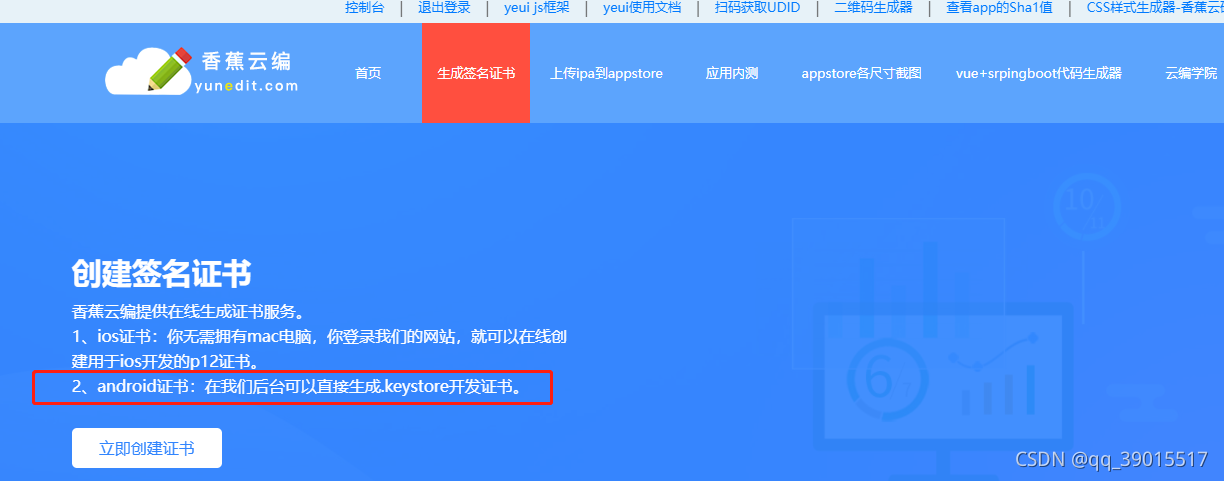The width and height of the screenshot is (1224, 481).
Task: Click the ios证书 description line
Action: tap(320, 336)
